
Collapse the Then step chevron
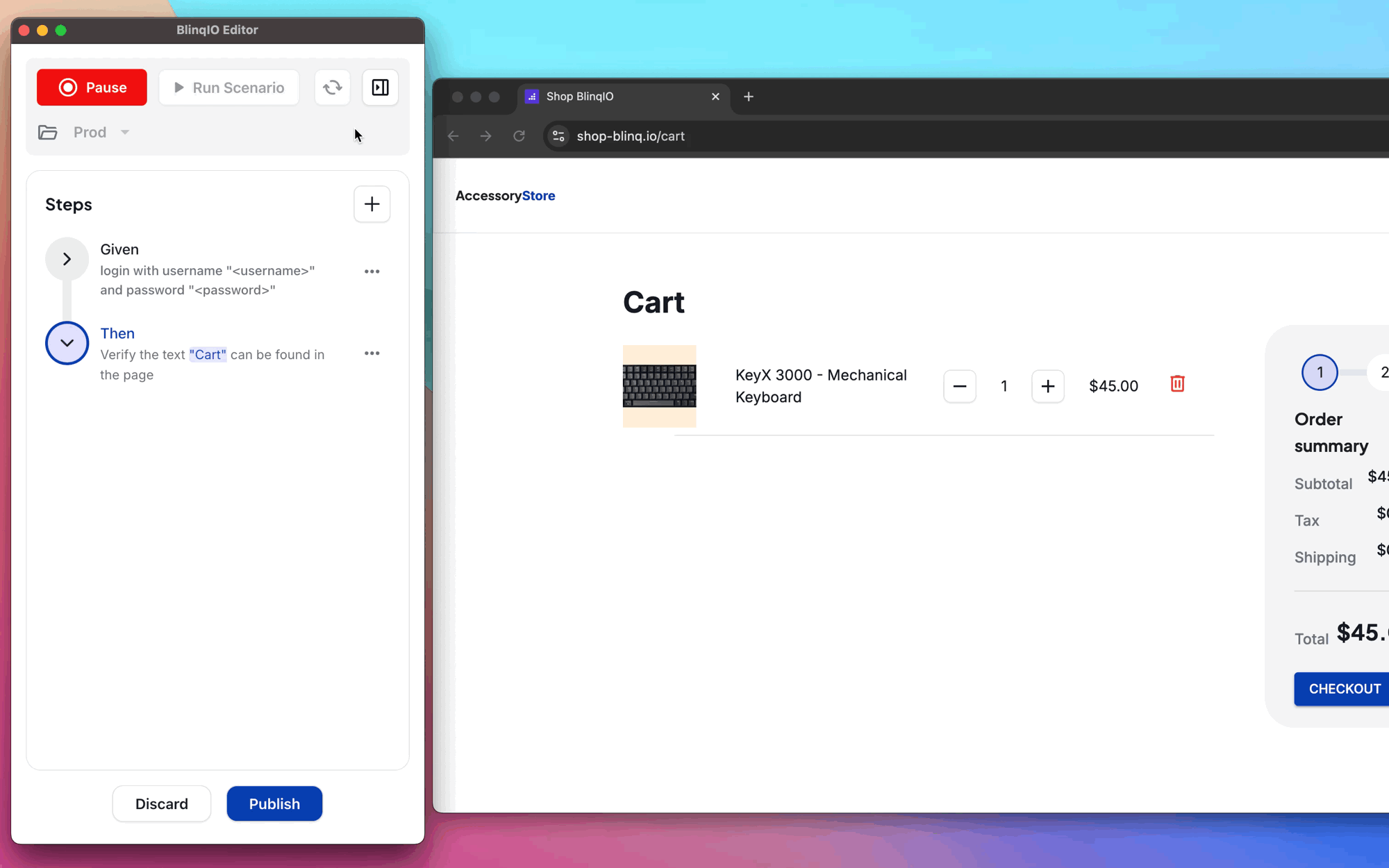tap(66, 343)
